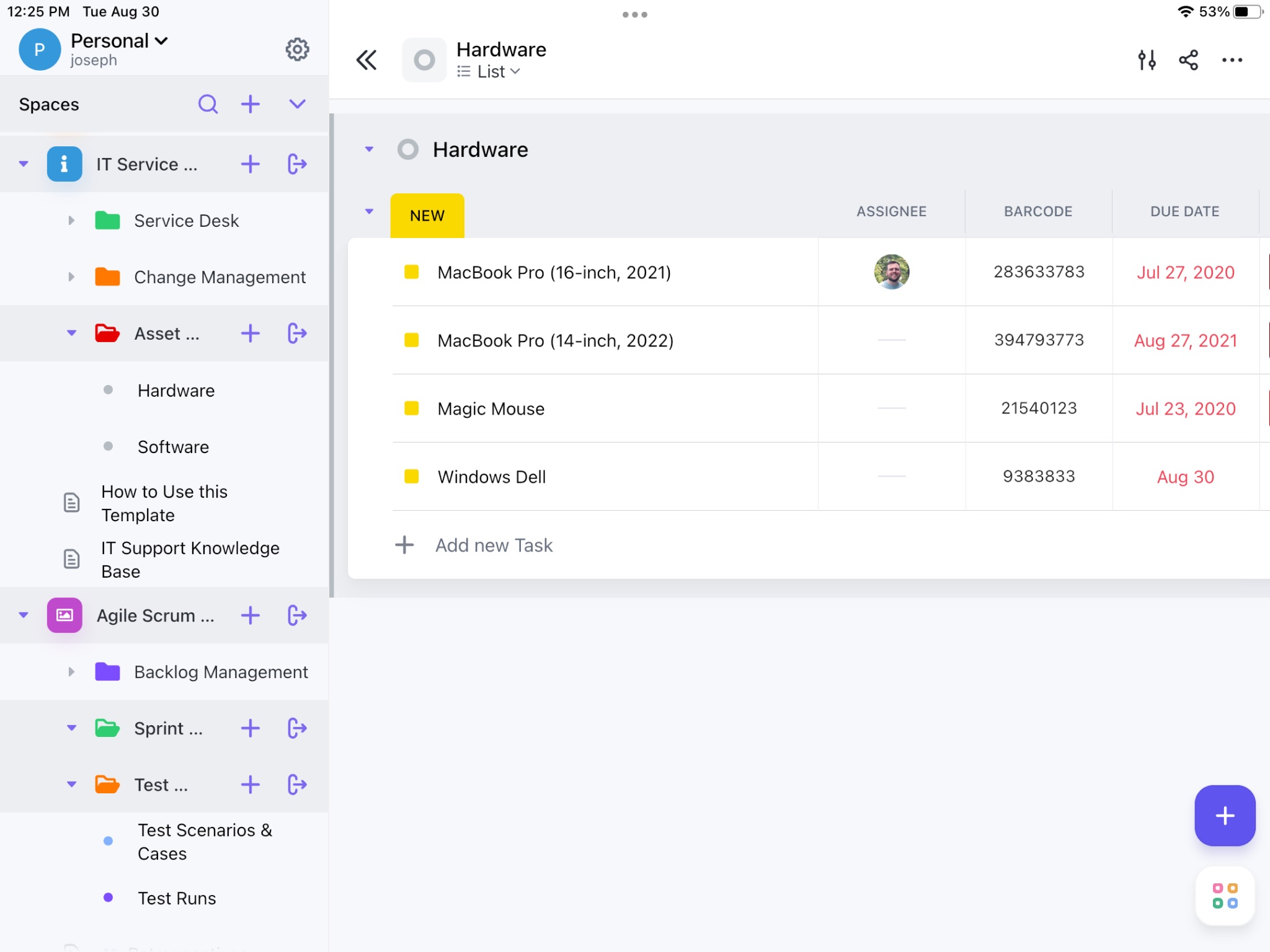The width and height of the screenshot is (1270, 952).
Task: Open the three-dot more options menu
Action: point(1232,60)
